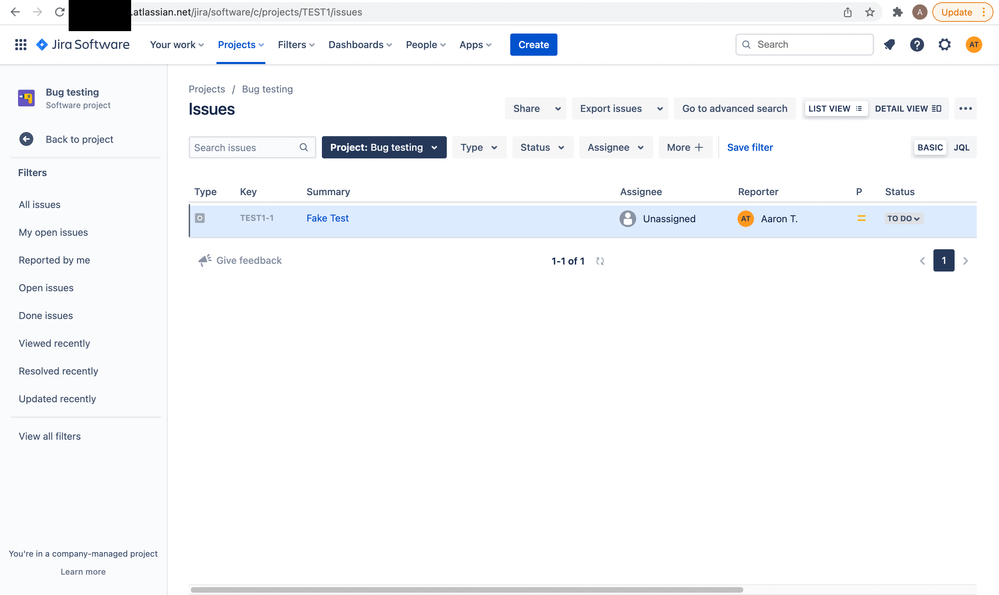Click the browser forward arrow
This screenshot has height=595, width=999.
point(38,12)
